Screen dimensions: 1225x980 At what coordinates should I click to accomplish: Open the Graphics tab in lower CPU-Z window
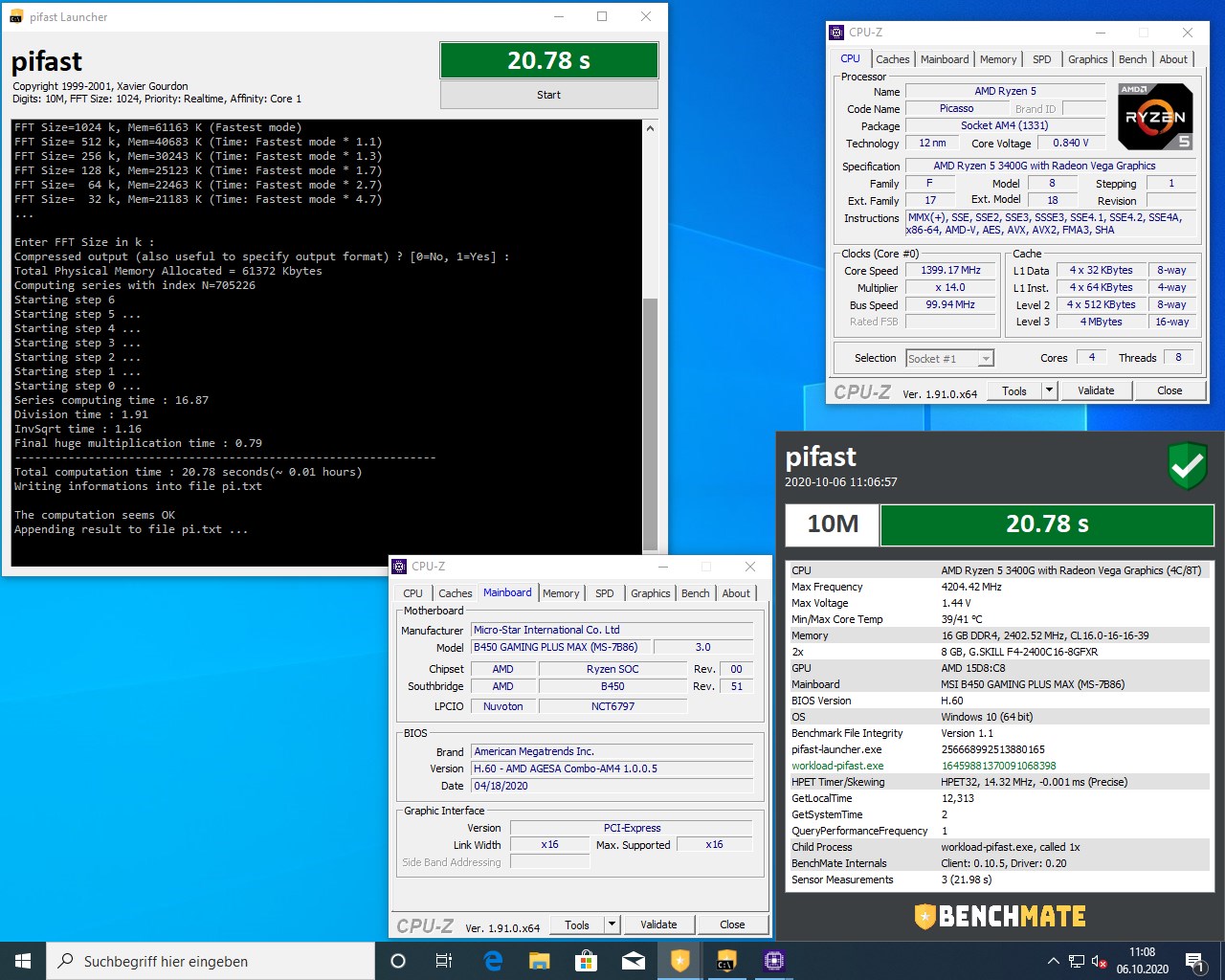pos(651,593)
